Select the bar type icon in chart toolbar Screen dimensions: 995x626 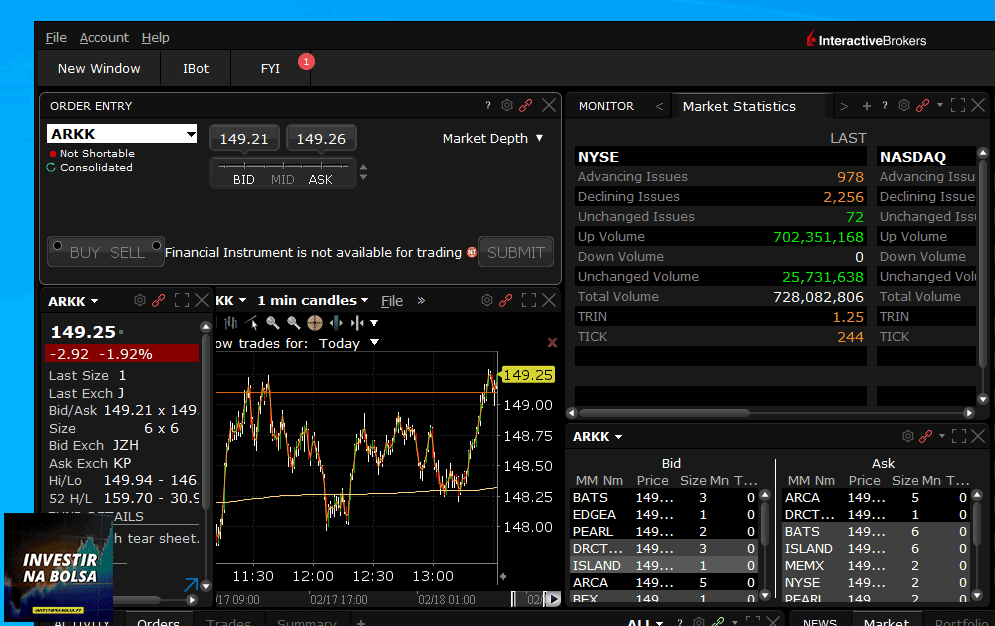click(x=231, y=323)
